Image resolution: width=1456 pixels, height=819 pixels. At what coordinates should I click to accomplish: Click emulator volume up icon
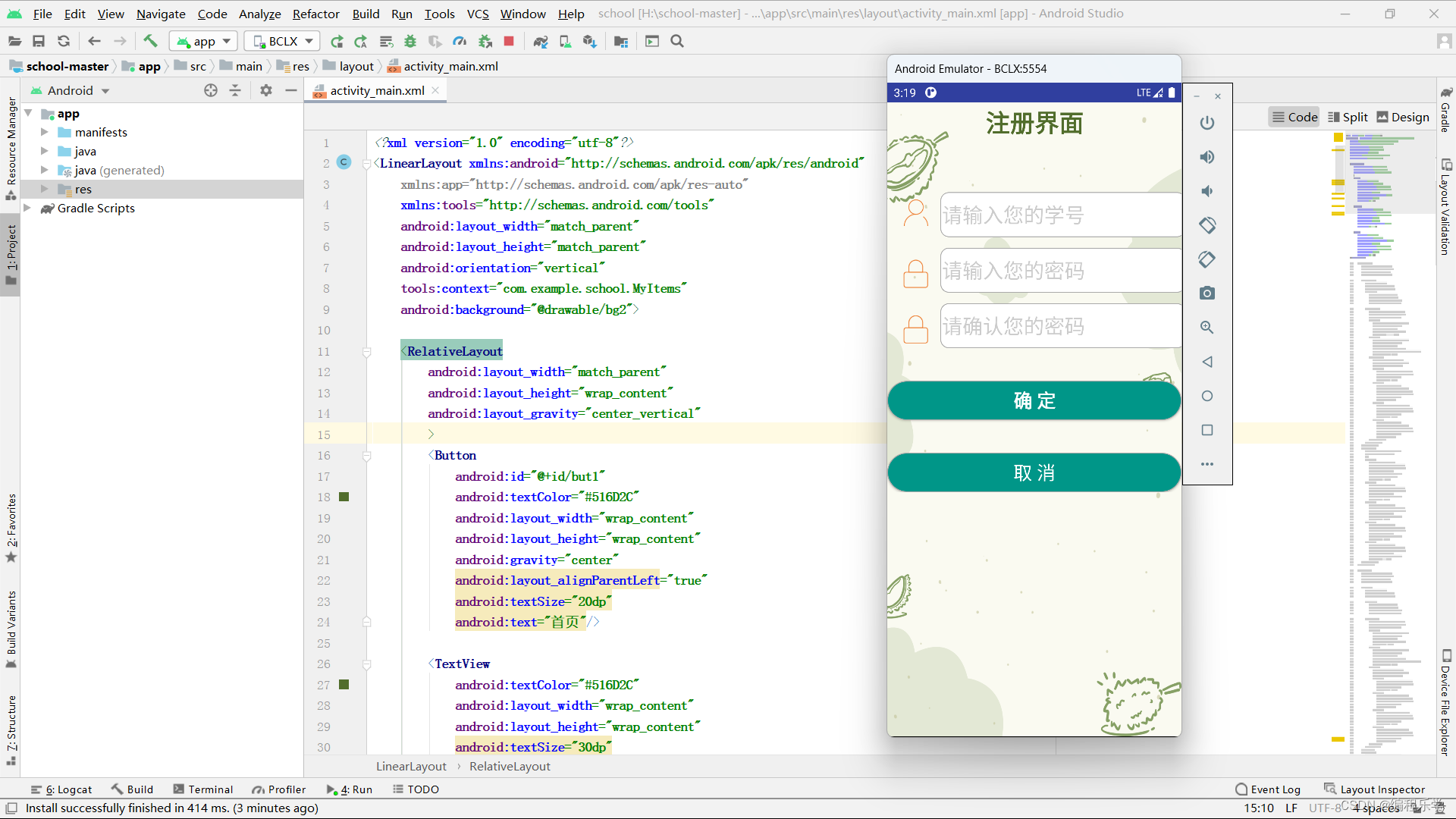pyautogui.click(x=1207, y=157)
